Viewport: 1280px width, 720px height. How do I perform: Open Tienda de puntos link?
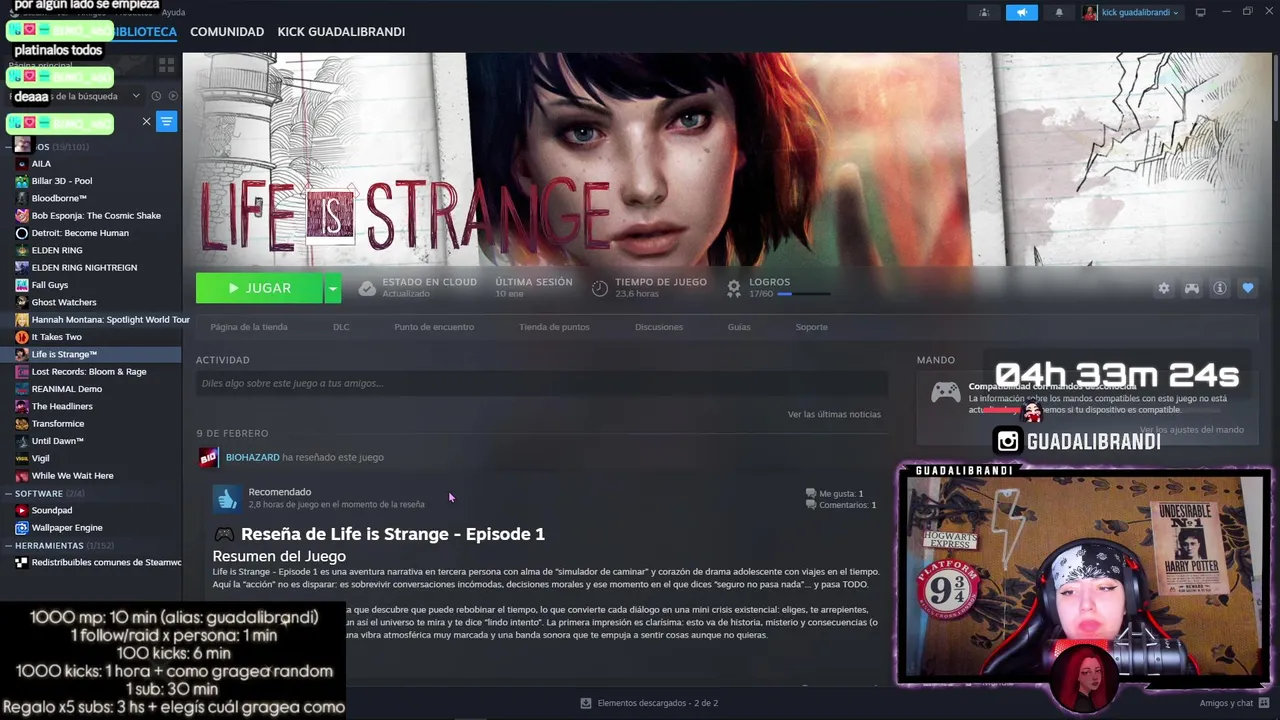[x=554, y=327]
